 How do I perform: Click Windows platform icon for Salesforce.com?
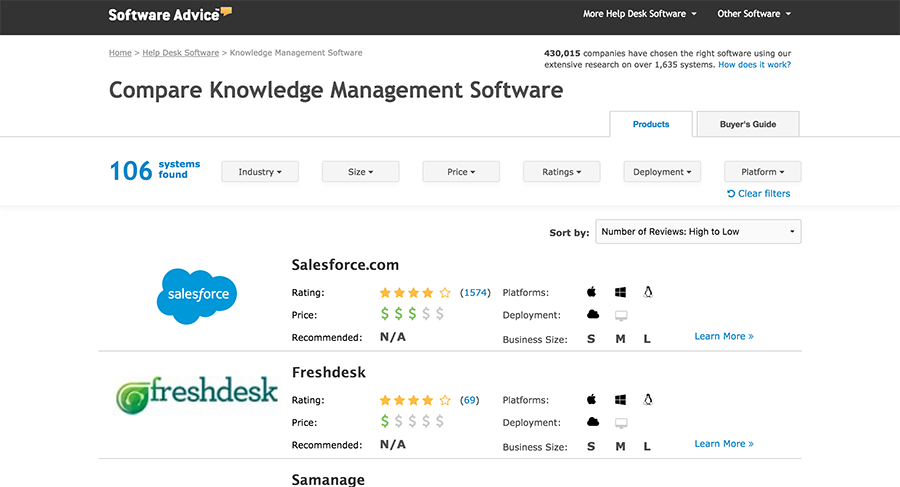pyautogui.click(x=620, y=292)
